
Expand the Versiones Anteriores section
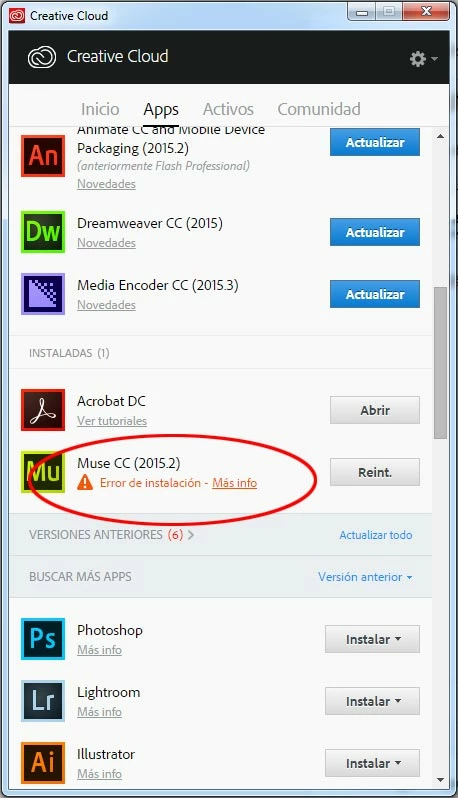pyautogui.click(x=111, y=535)
